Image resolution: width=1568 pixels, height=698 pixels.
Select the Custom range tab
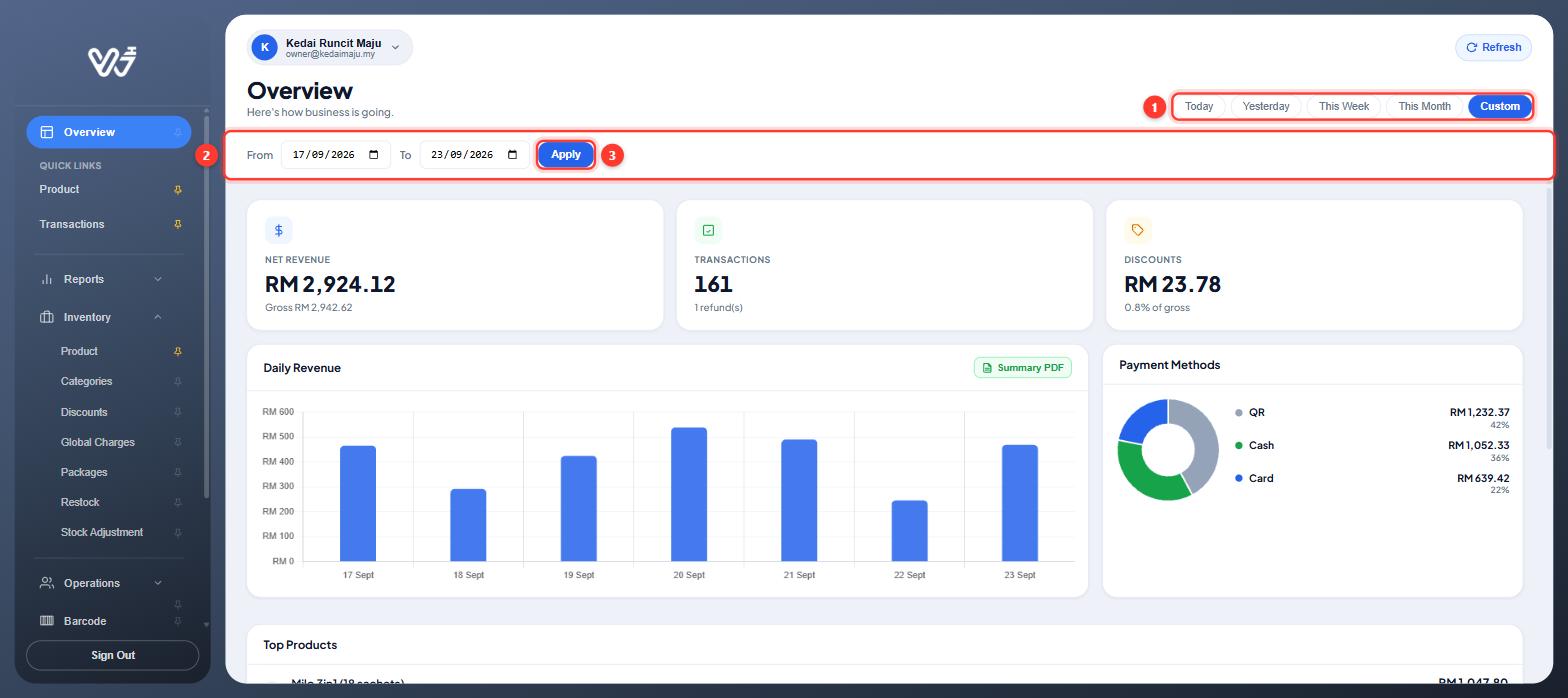1500,106
